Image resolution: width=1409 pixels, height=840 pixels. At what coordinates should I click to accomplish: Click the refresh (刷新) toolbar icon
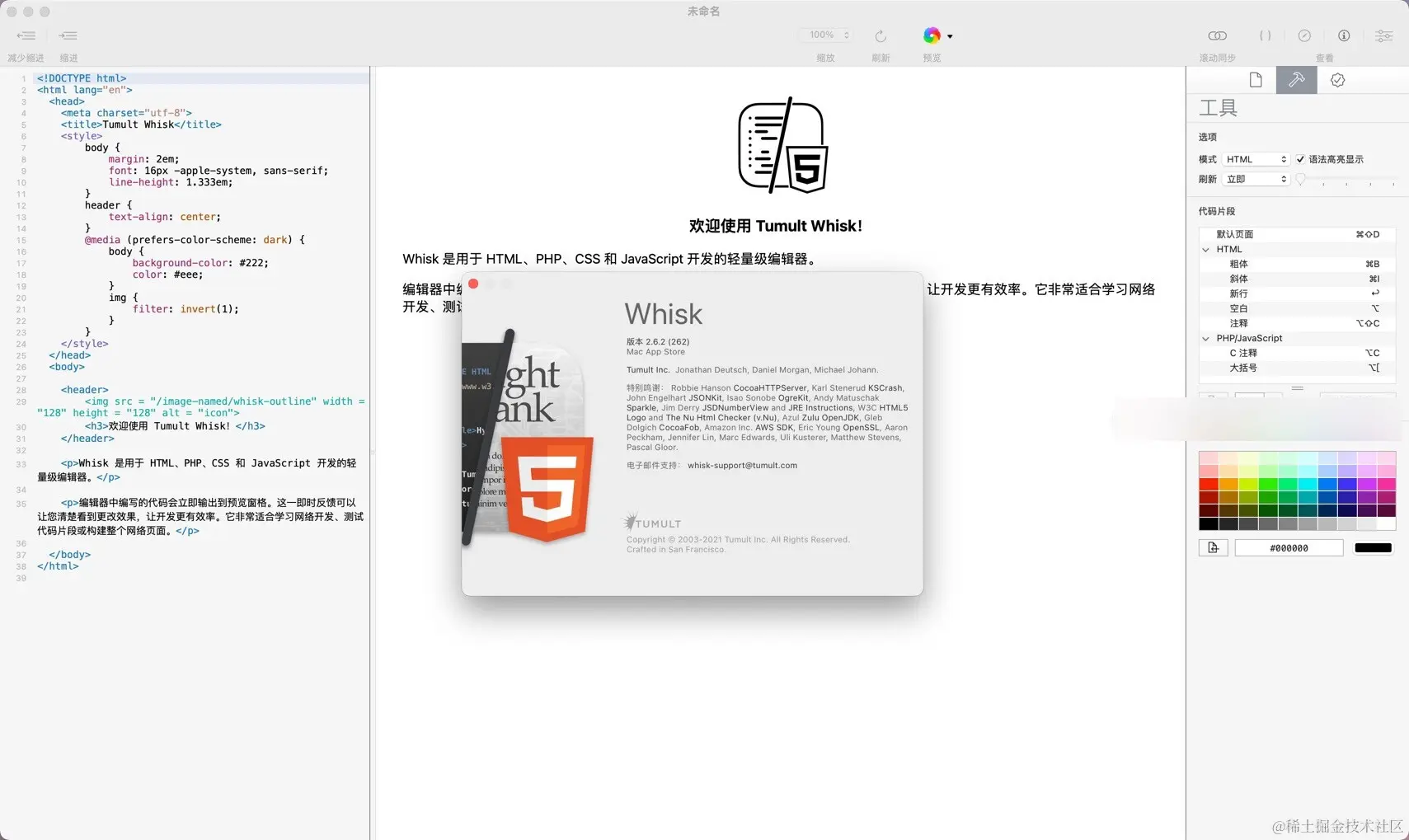click(x=881, y=35)
